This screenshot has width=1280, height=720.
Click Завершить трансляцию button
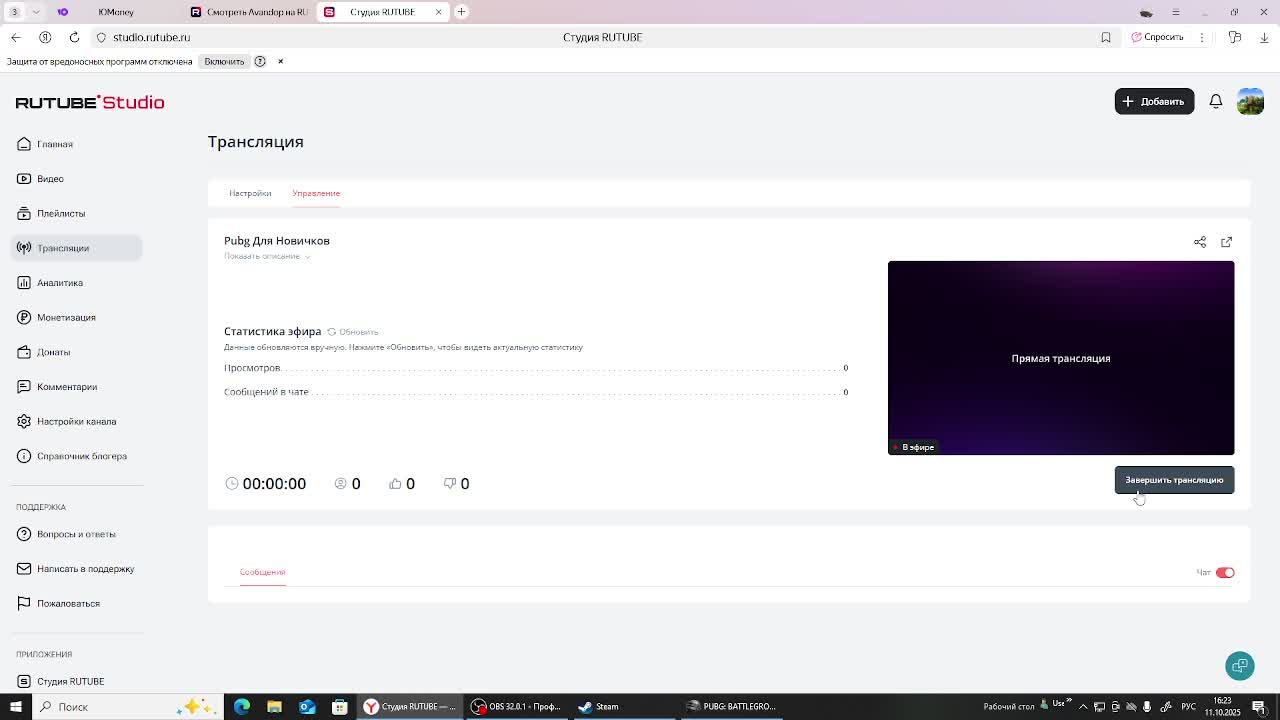[1174, 480]
